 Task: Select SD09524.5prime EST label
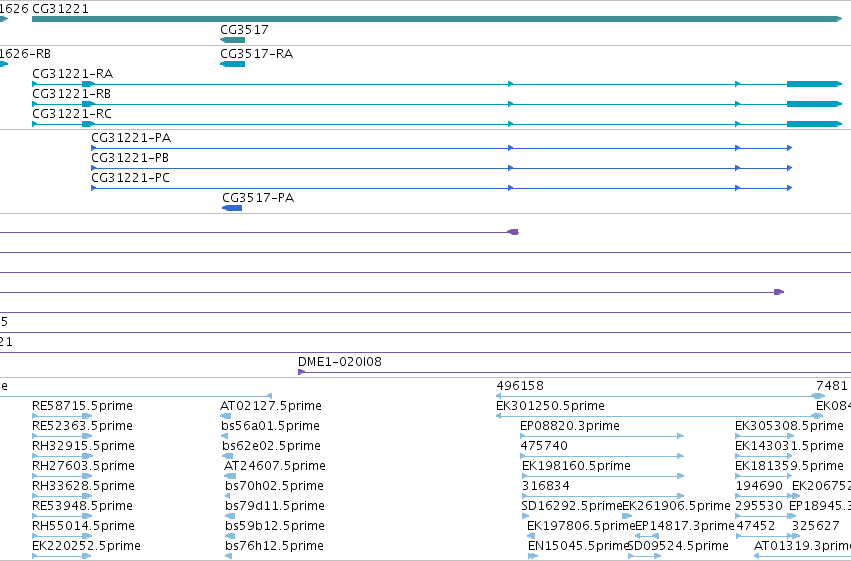678,546
